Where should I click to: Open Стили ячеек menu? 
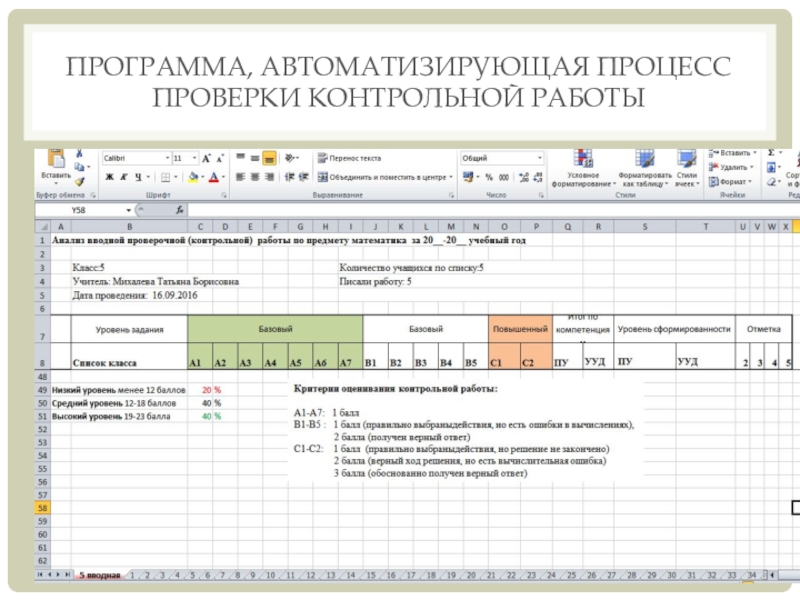[x=687, y=169]
